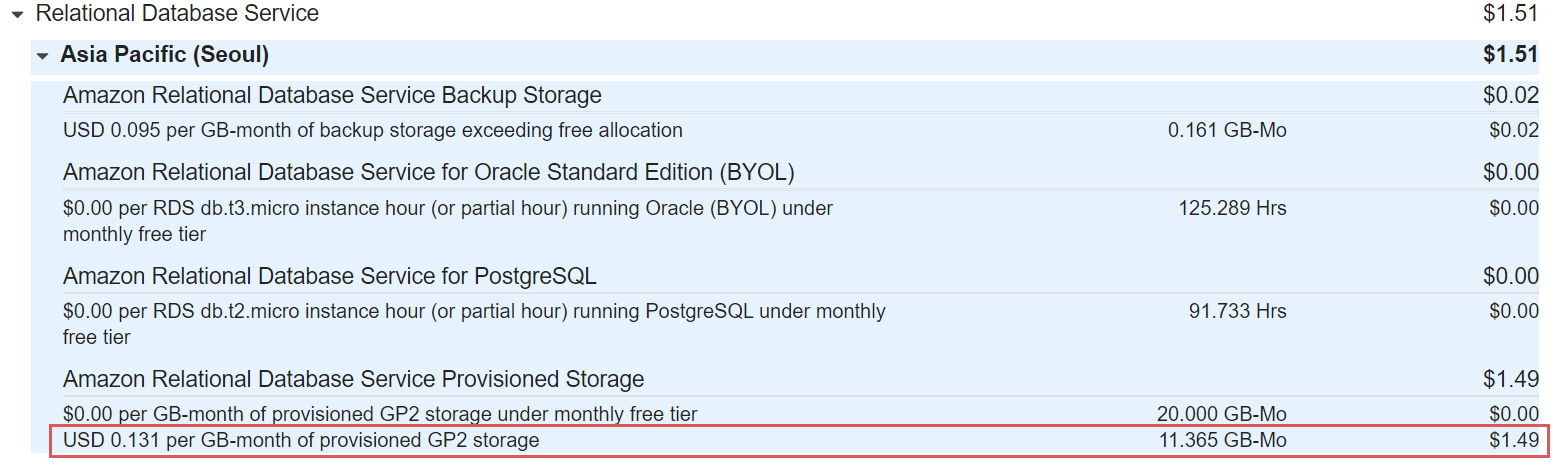
Task: Click the Backup Storage section header
Action: pyautogui.click(x=332, y=96)
